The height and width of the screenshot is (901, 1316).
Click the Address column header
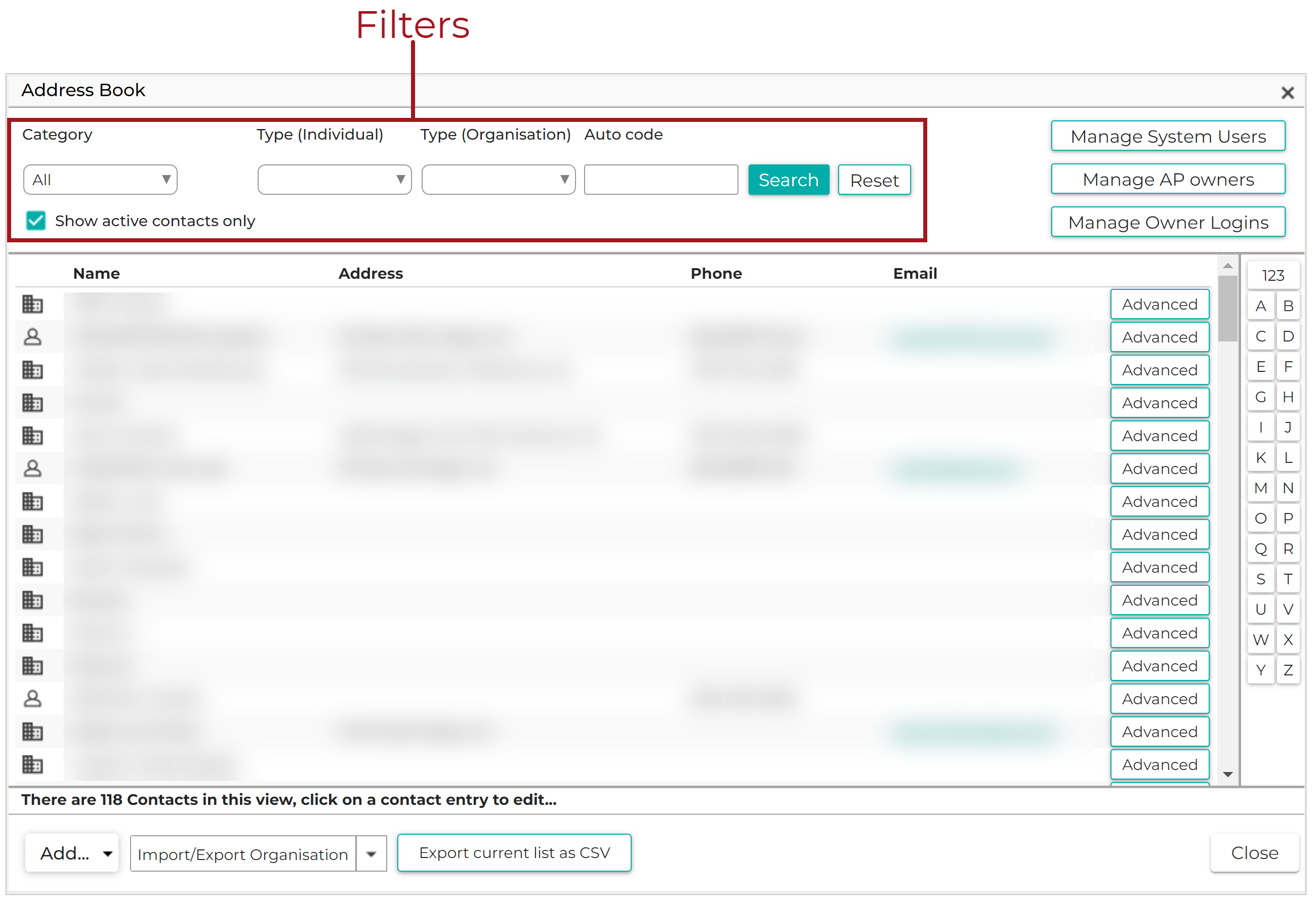pos(371,274)
